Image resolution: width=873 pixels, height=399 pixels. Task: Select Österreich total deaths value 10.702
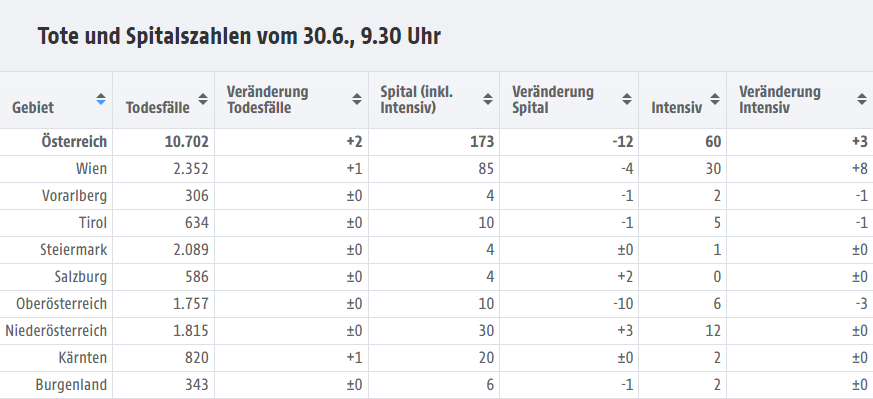click(187, 142)
